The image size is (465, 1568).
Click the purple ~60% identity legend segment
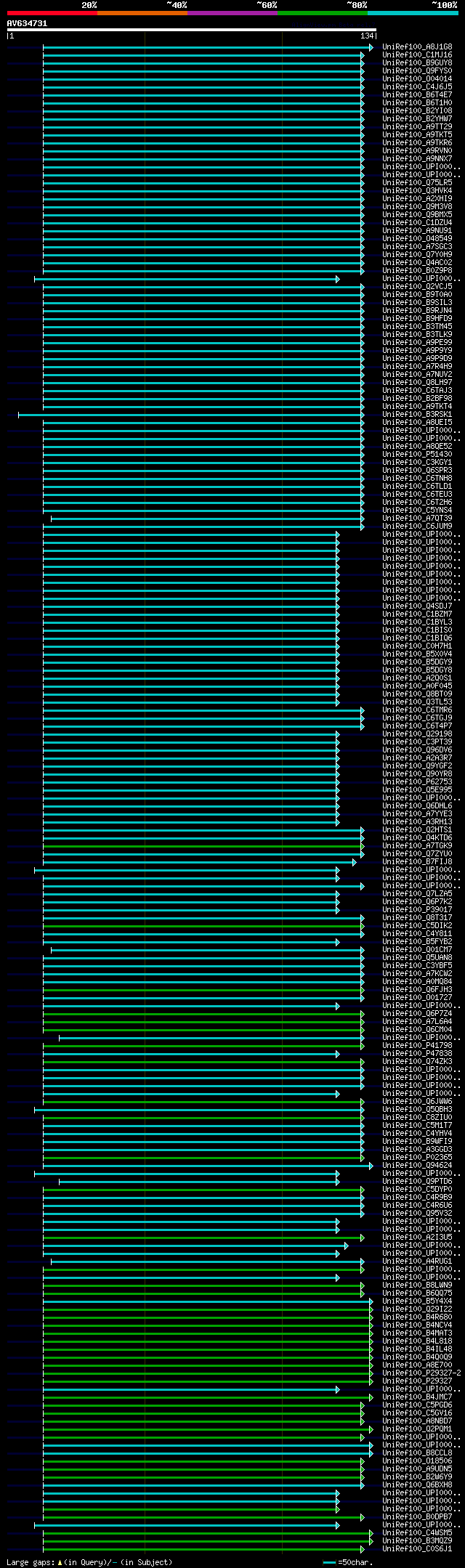[232, 13]
